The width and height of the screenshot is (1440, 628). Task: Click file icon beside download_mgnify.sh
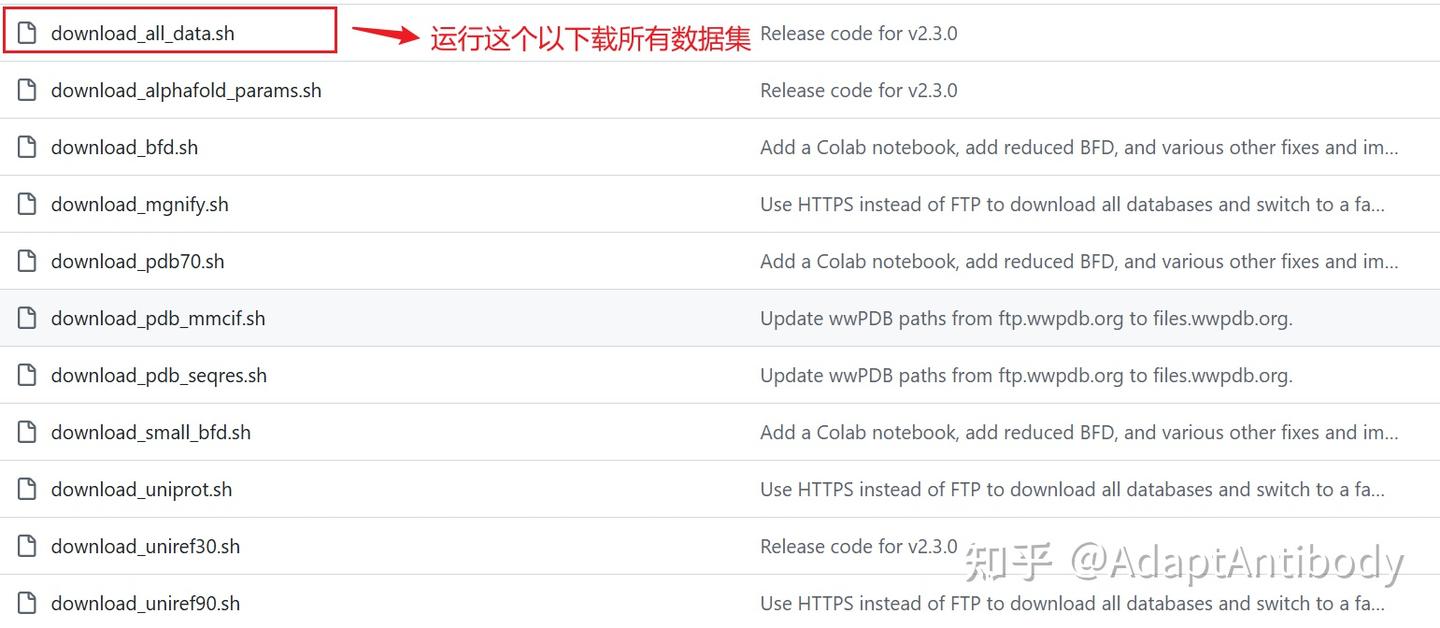[x=27, y=204]
